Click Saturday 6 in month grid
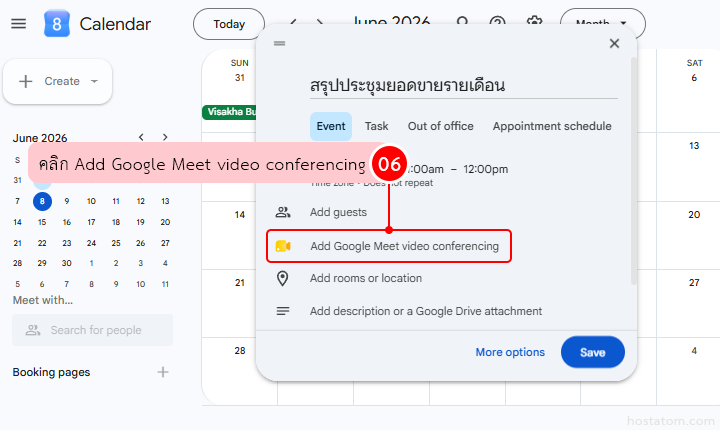This screenshot has width=720, height=430. coord(694,78)
